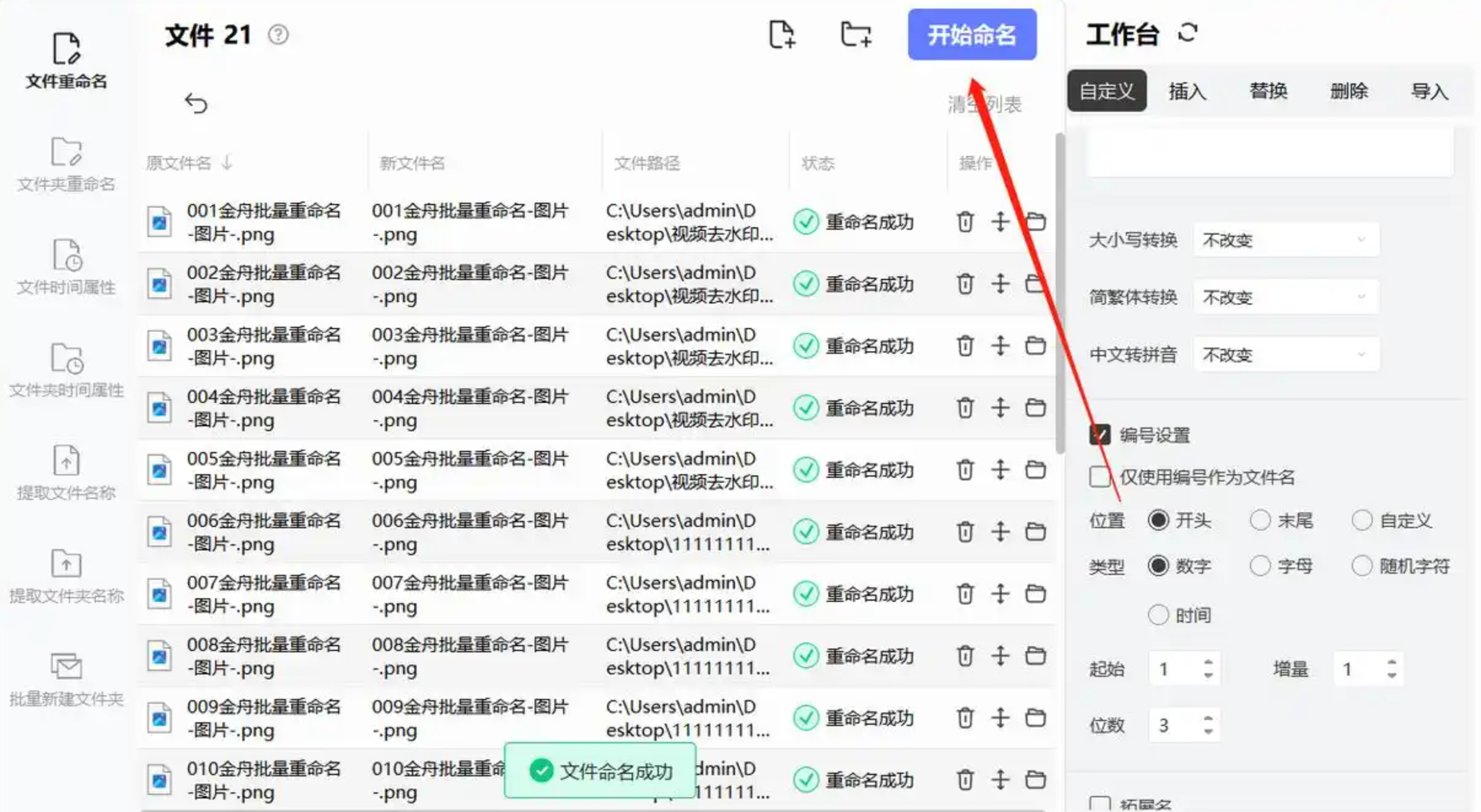The image size is (1481, 812).
Task: Enable 仅使用编号作为文件名 checkbox
Action: pyautogui.click(x=1099, y=477)
